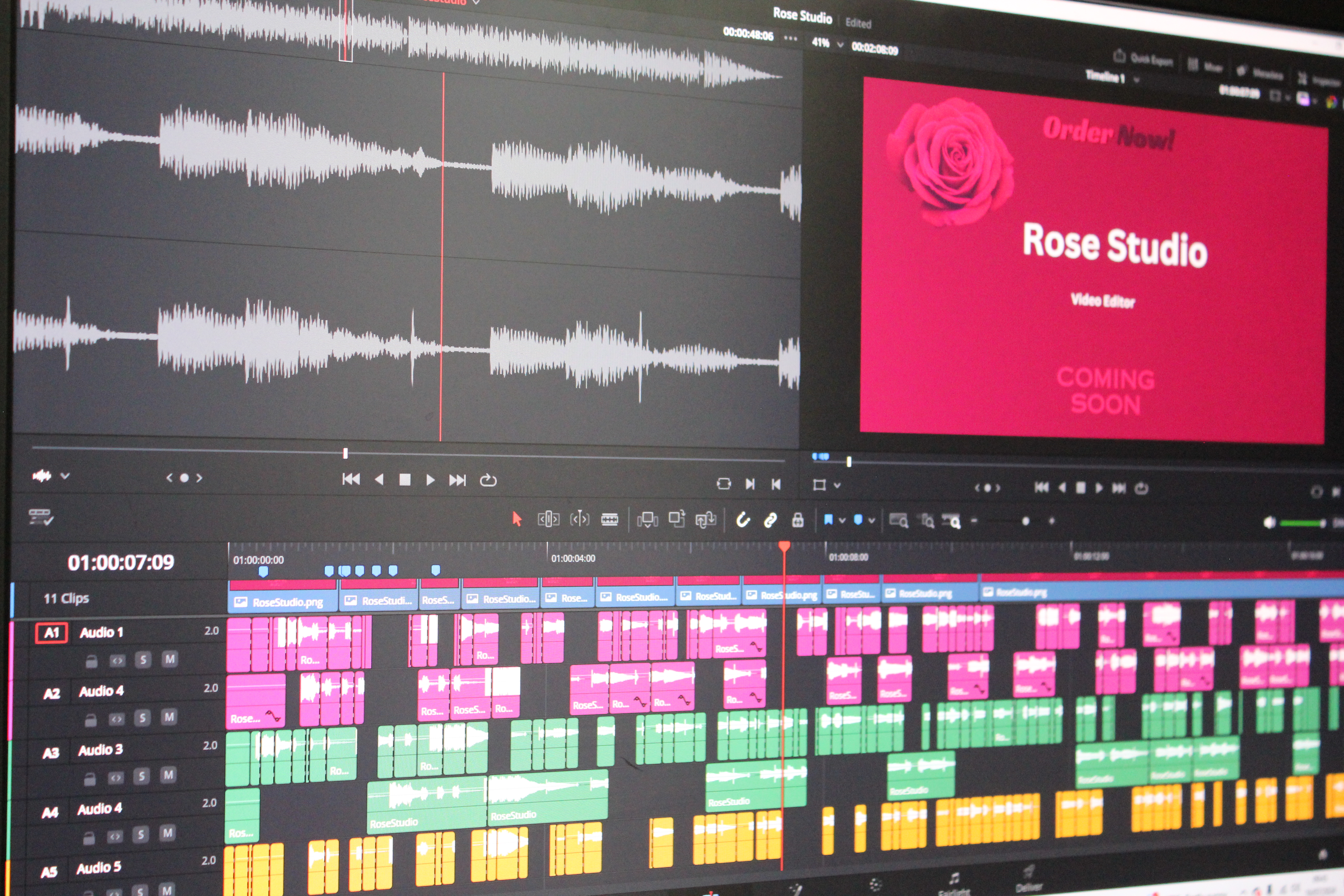Image resolution: width=1344 pixels, height=896 pixels.
Task: Solo the Audio 3 track
Action: coord(142,775)
